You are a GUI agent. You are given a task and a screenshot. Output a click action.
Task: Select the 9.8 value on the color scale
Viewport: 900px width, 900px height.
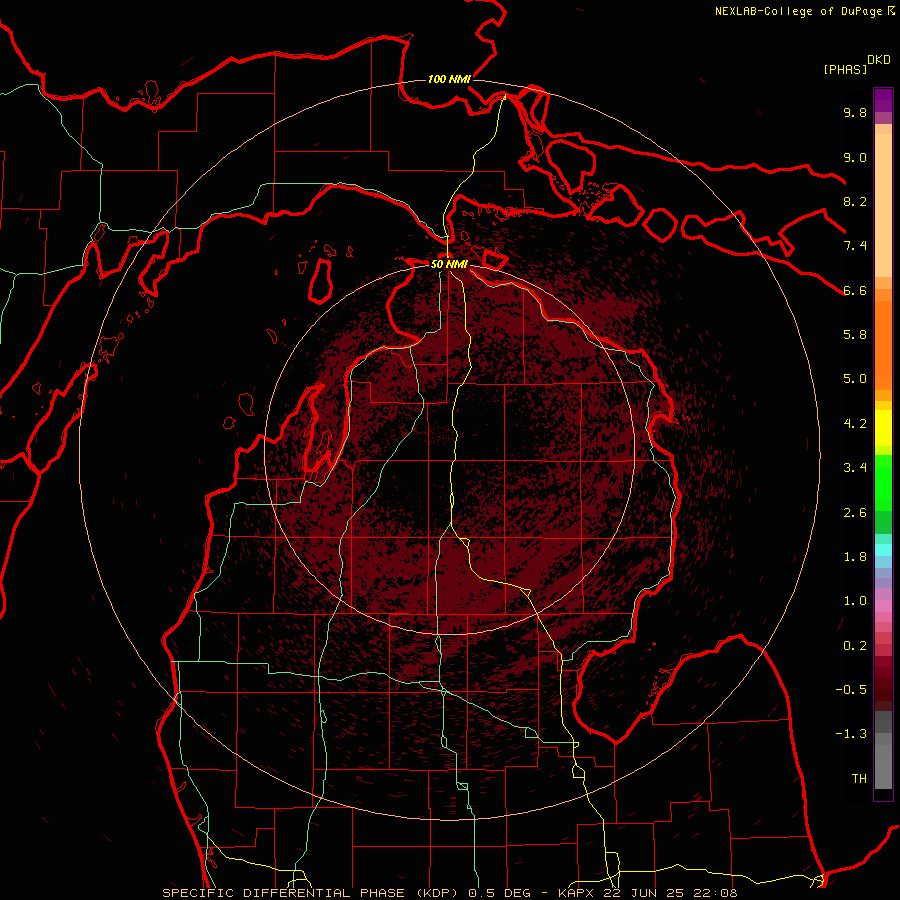[x=855, y=112]
